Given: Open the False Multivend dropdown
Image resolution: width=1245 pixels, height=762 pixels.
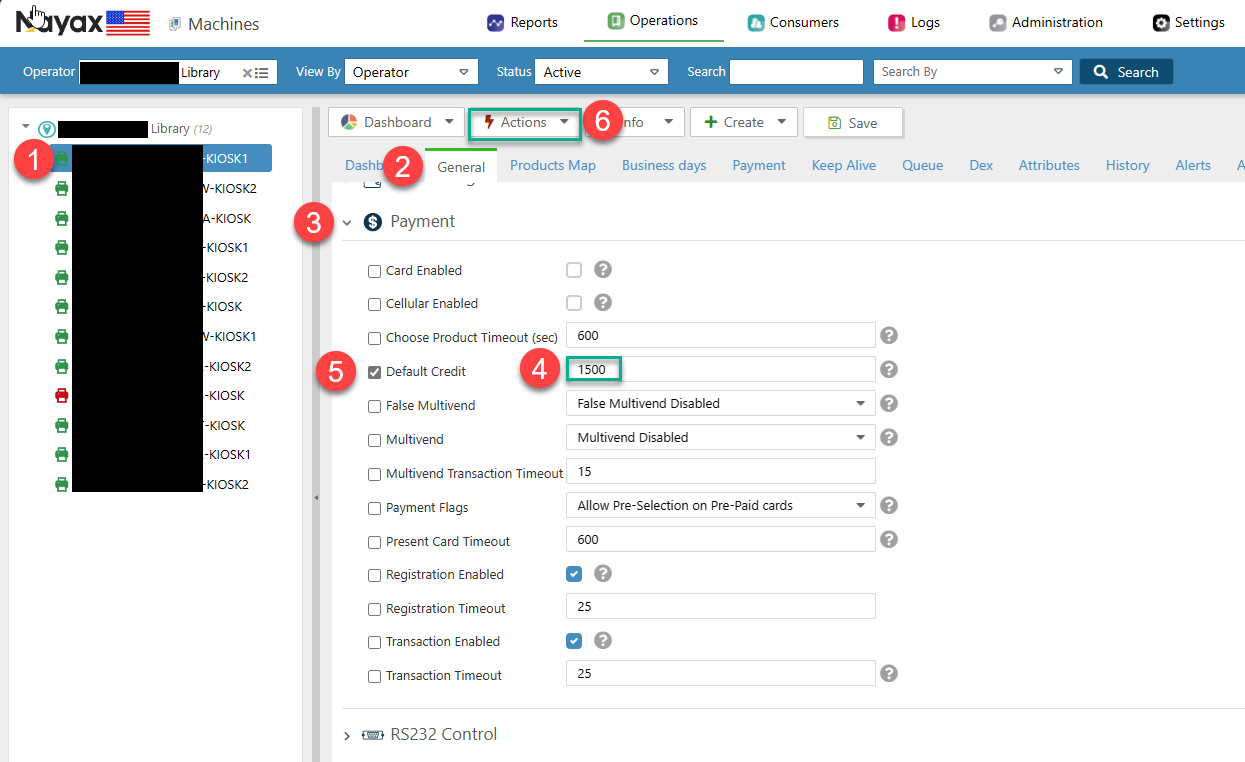Looking at the screenshot, I should [x=720, y=404].
